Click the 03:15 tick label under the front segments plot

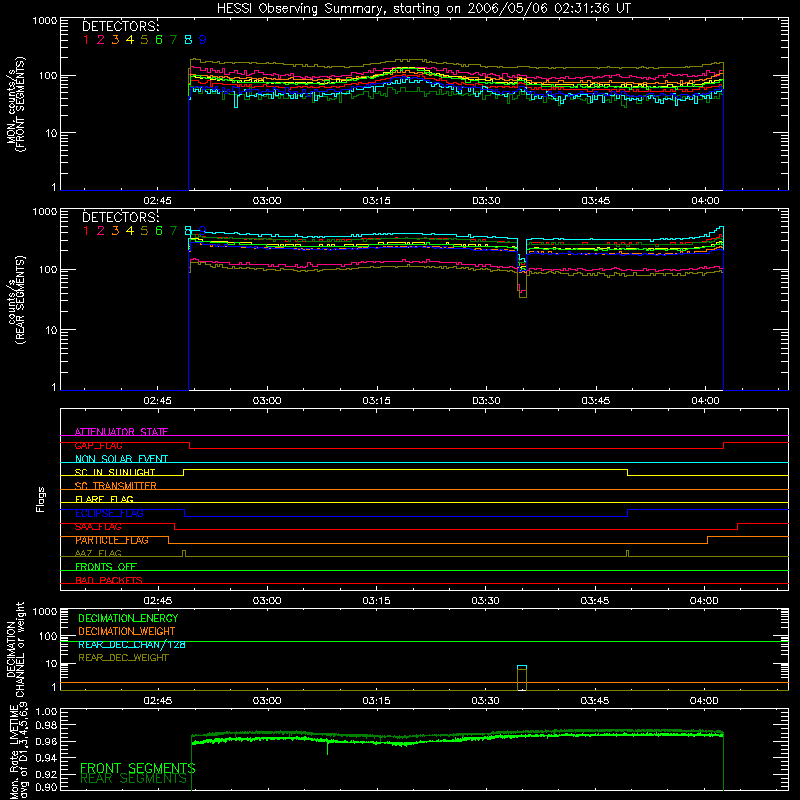click(377, 201)
